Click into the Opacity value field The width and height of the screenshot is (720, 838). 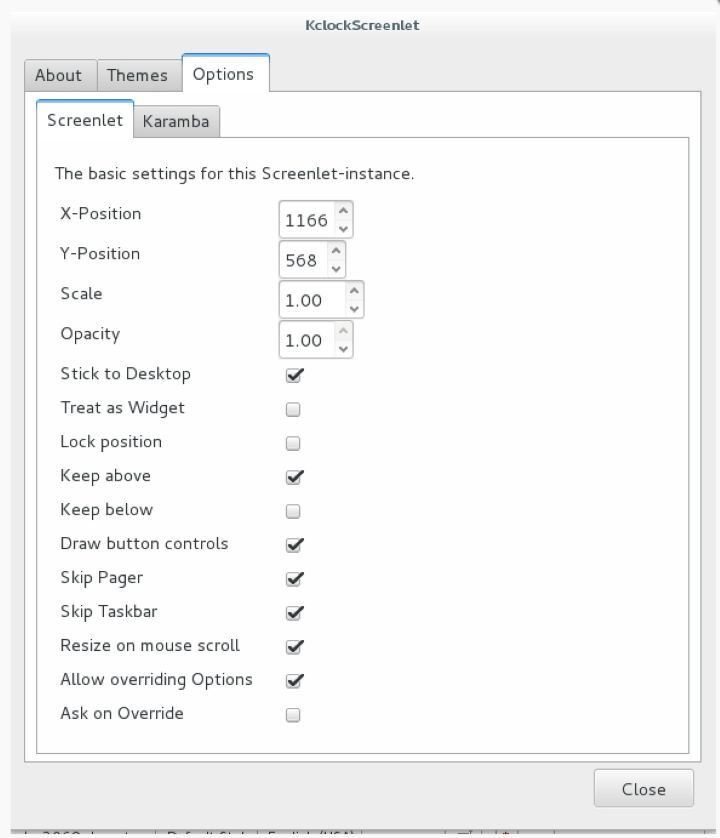click(304, 341)
